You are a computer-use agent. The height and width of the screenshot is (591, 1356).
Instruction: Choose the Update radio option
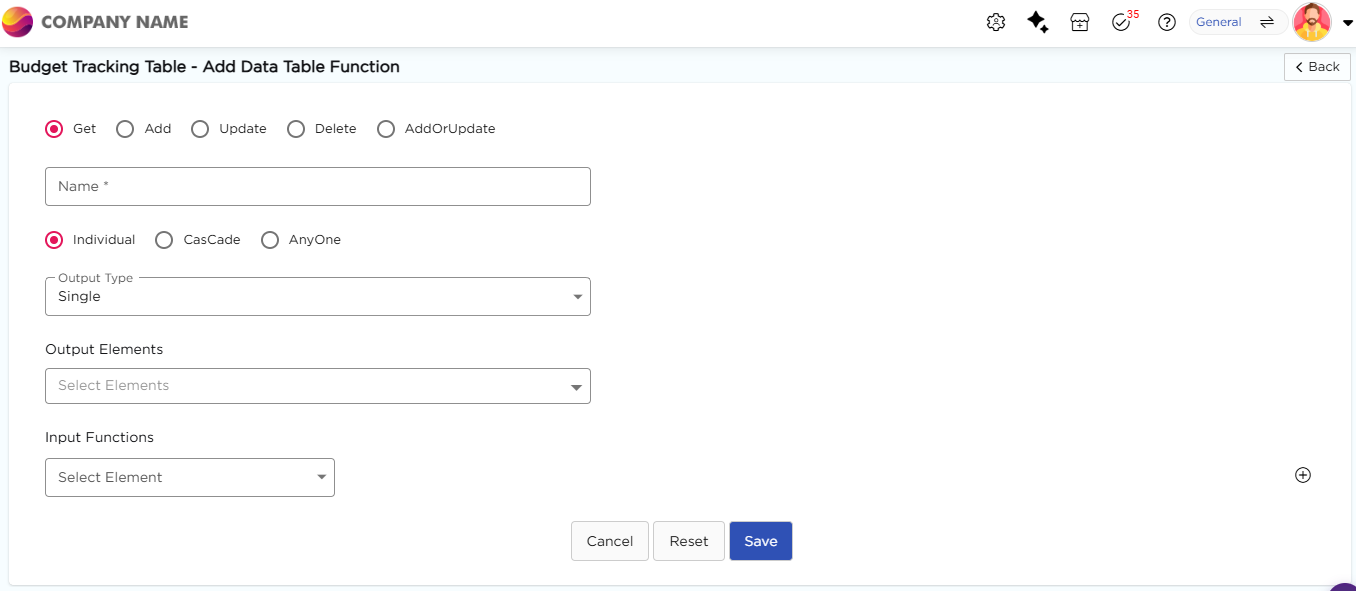(200, 129)
